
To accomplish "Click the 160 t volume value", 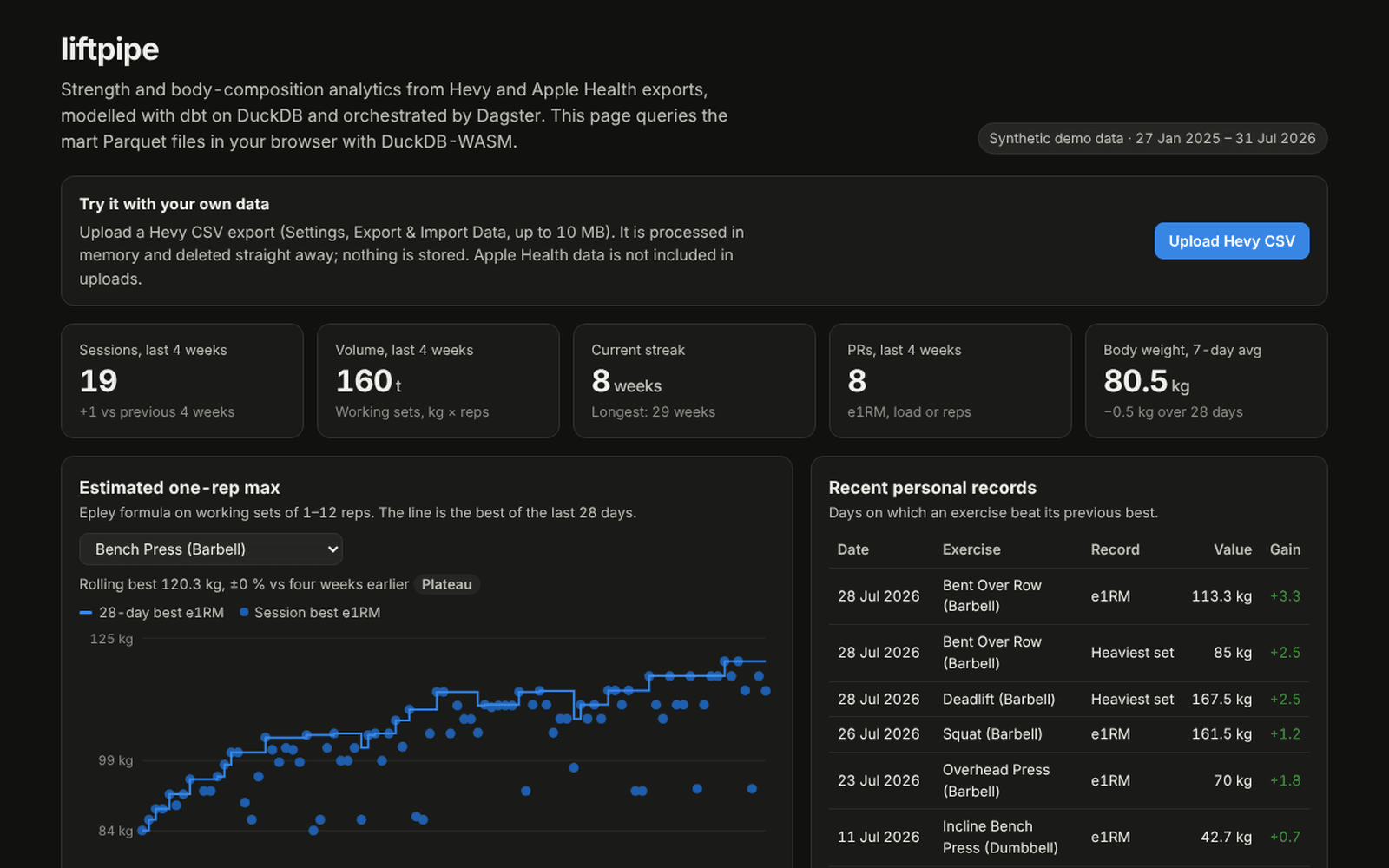I will [368, 382].
